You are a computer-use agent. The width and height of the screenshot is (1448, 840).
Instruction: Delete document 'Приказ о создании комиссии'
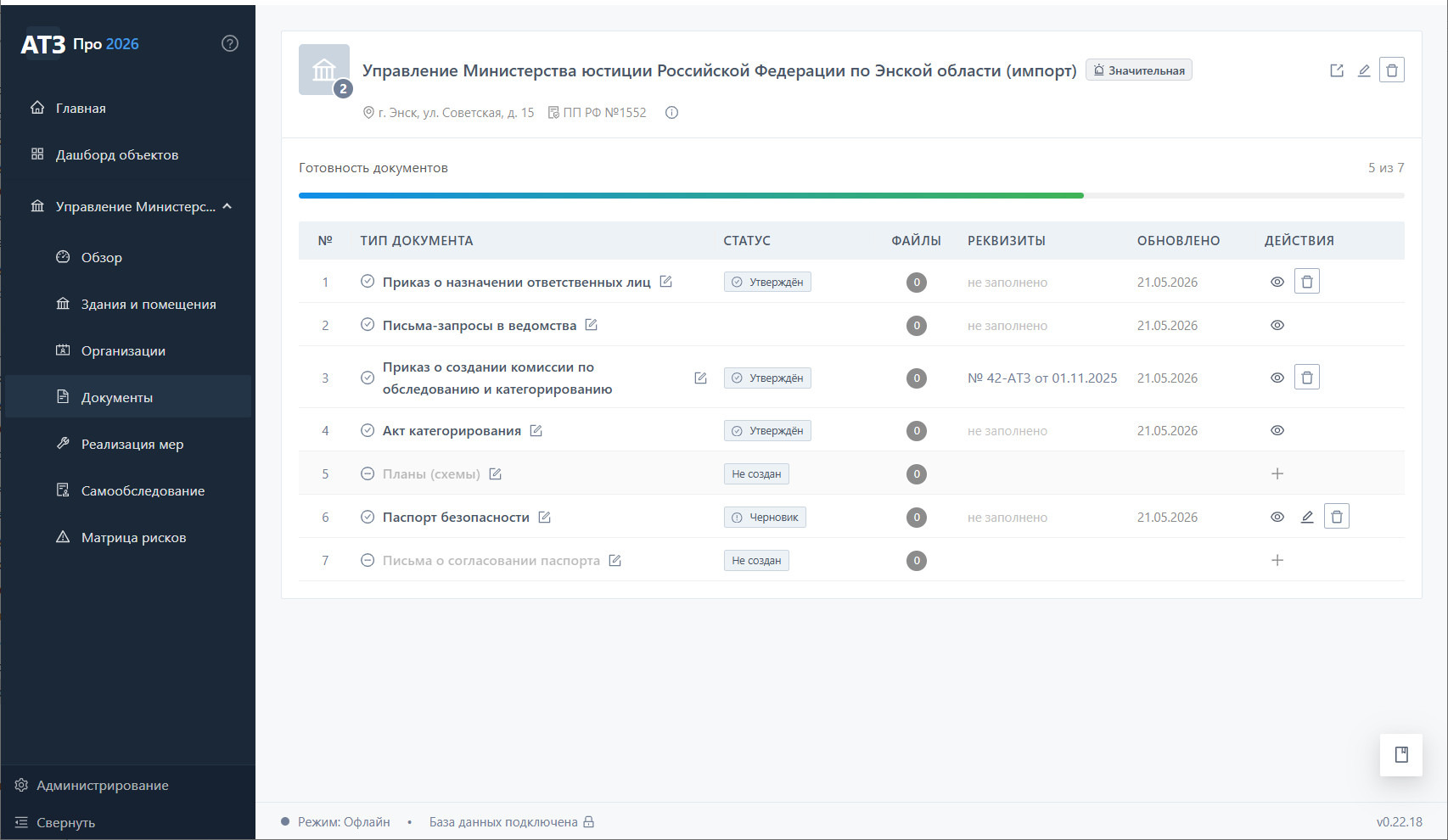click(x=1307, y=378)
